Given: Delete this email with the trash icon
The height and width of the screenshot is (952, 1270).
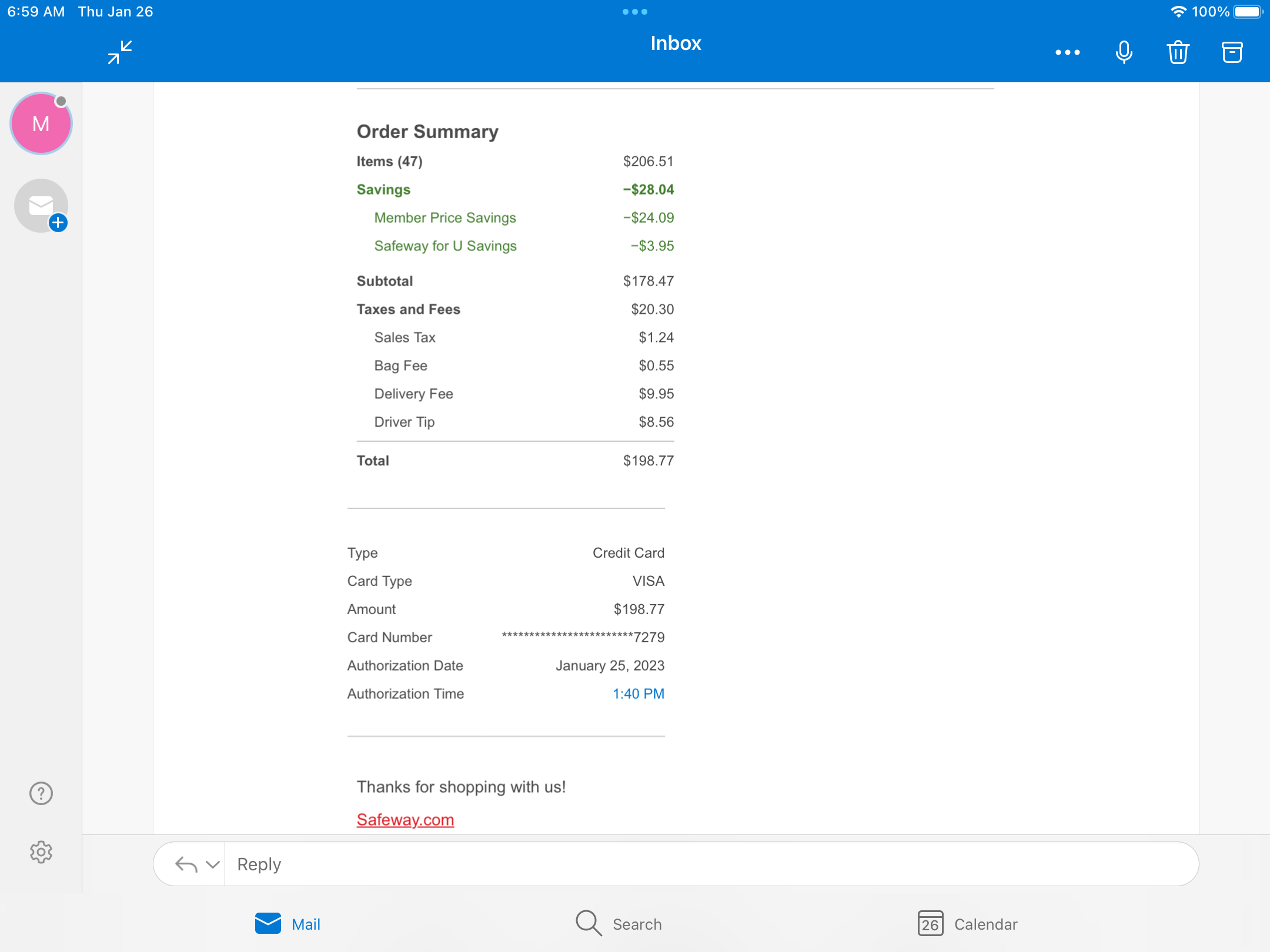Looking at the screenshot, I should [1178, 52].
